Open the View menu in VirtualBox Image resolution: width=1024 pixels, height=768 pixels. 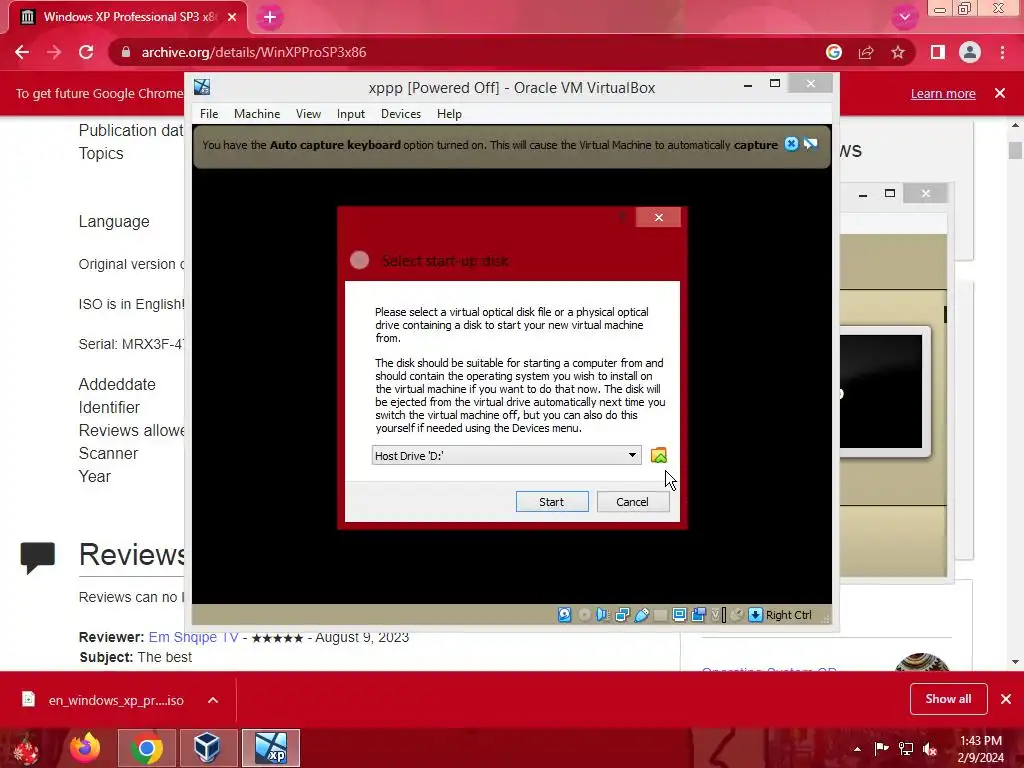pyautogui.click(x=308, y=114)
